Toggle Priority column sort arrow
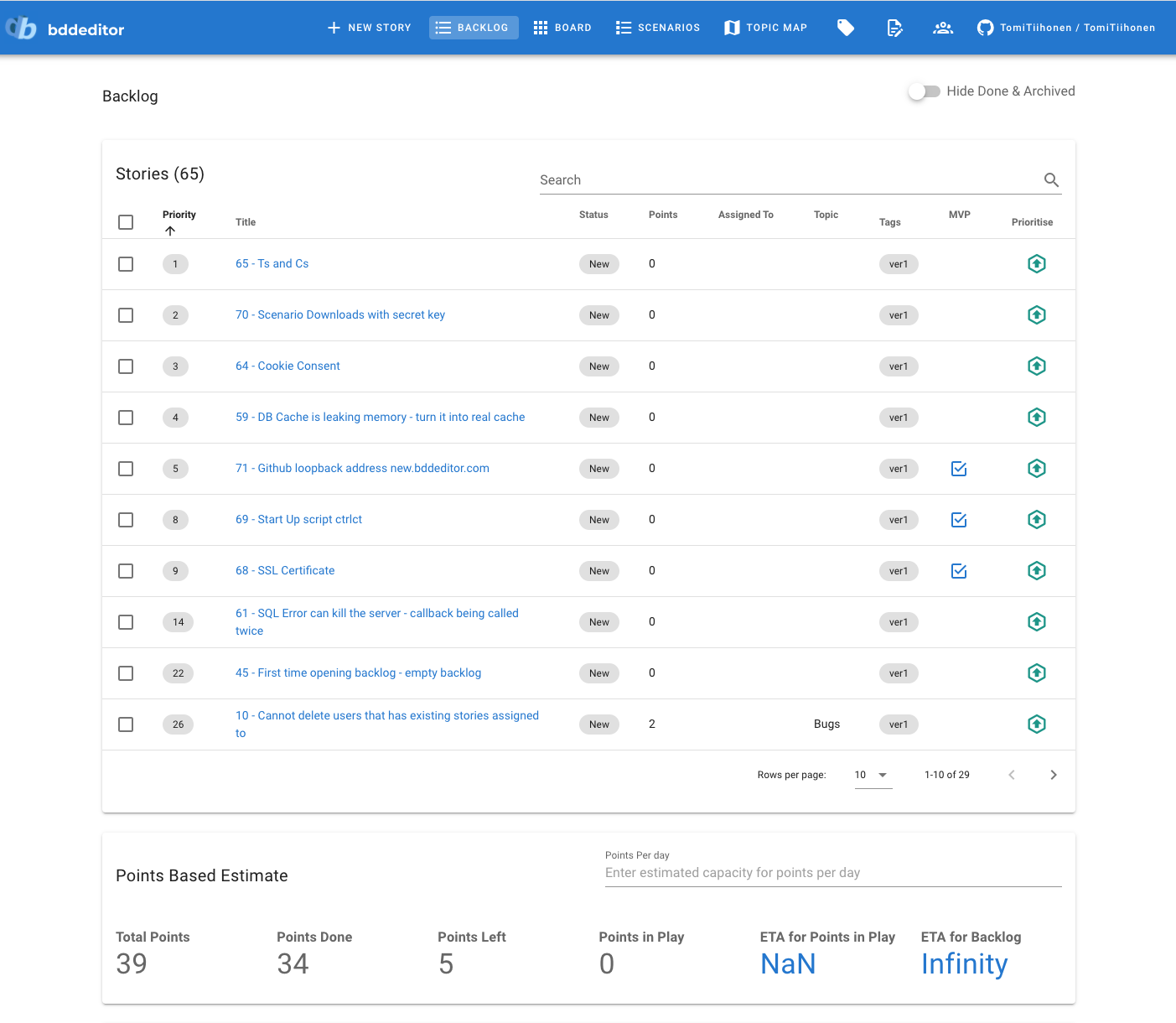1176x1023 pixels. click(x=170, y=231)
